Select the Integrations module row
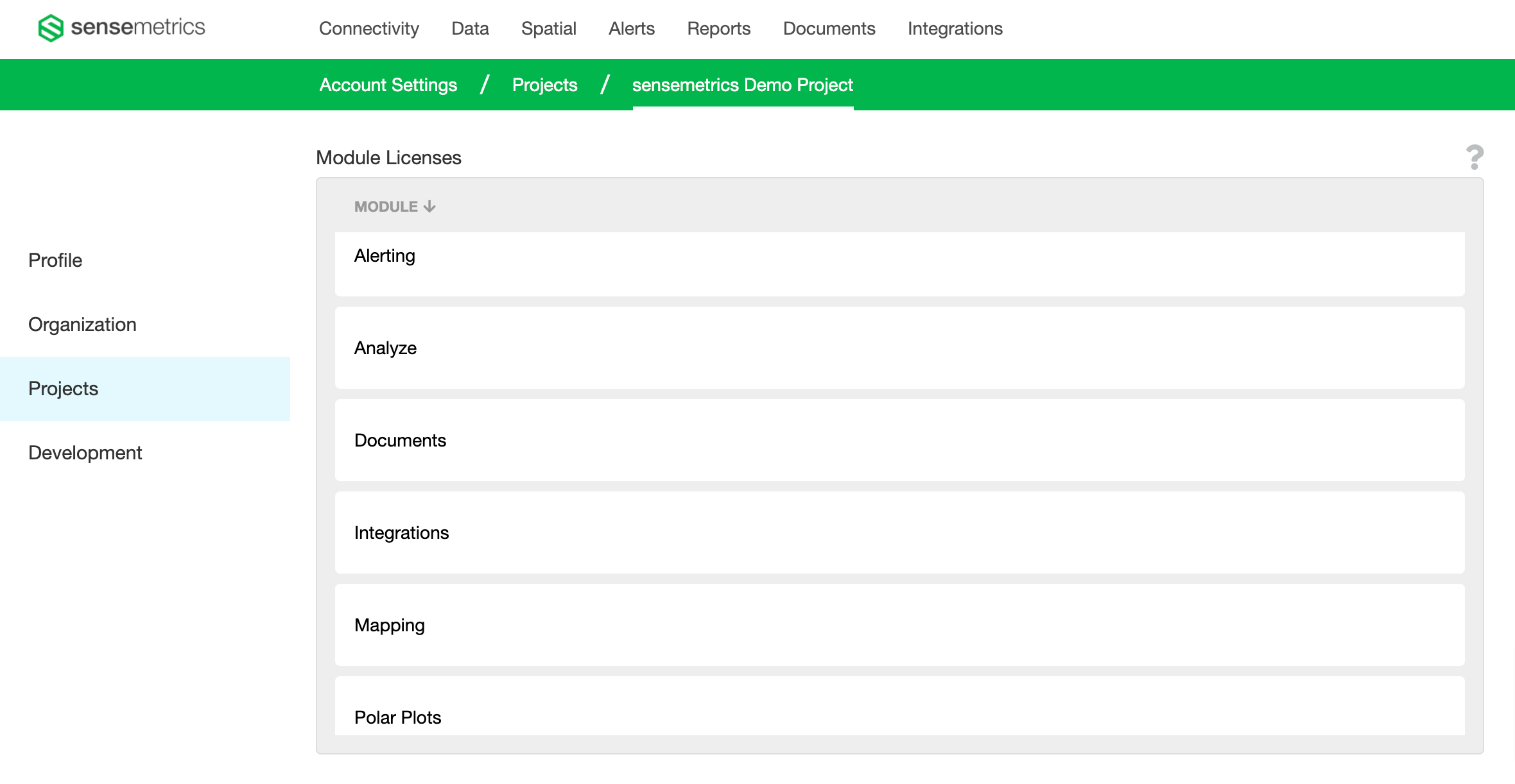Viewport: 1515px width, 784px height. pos(900,533)
